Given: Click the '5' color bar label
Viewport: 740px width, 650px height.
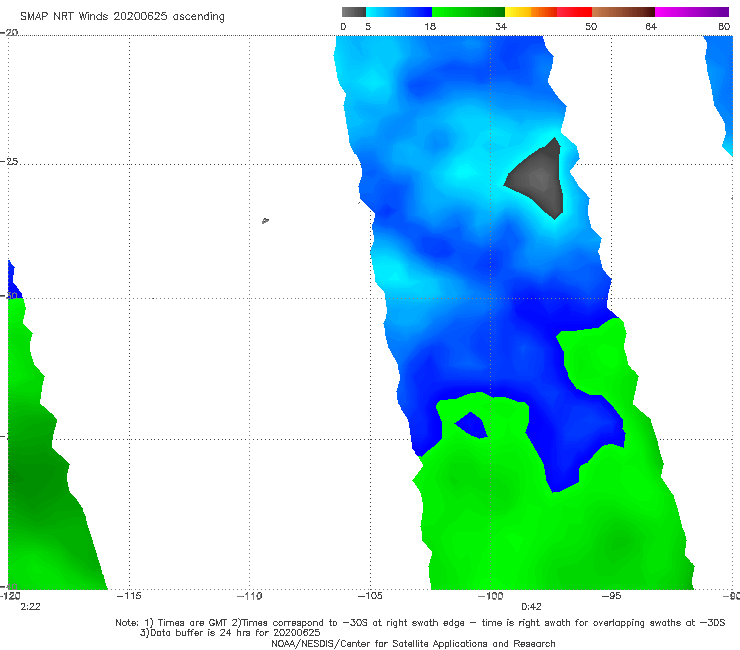Looking at the screenshot, I should tap(368, 26).
